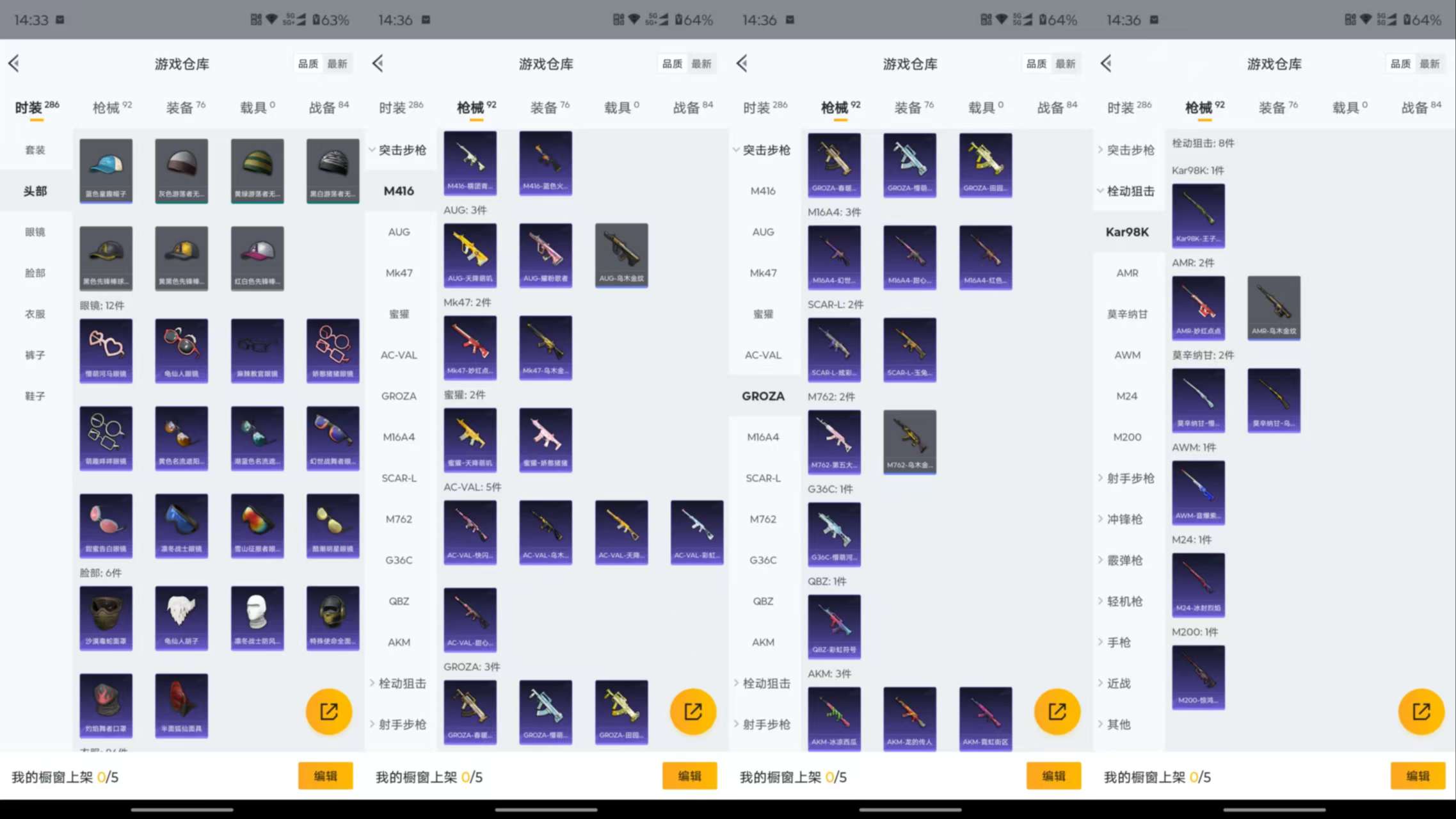Tap the back arrow to exit 游戏仓库

pyautogui.click(x=14, y=63)
